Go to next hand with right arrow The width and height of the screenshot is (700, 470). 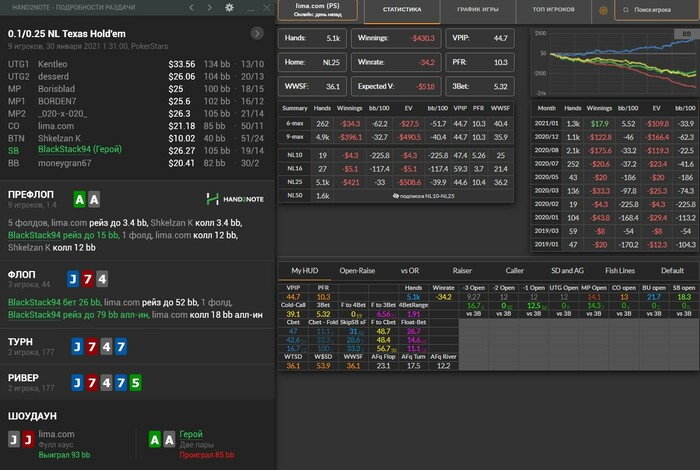click(x=209, y=8)
